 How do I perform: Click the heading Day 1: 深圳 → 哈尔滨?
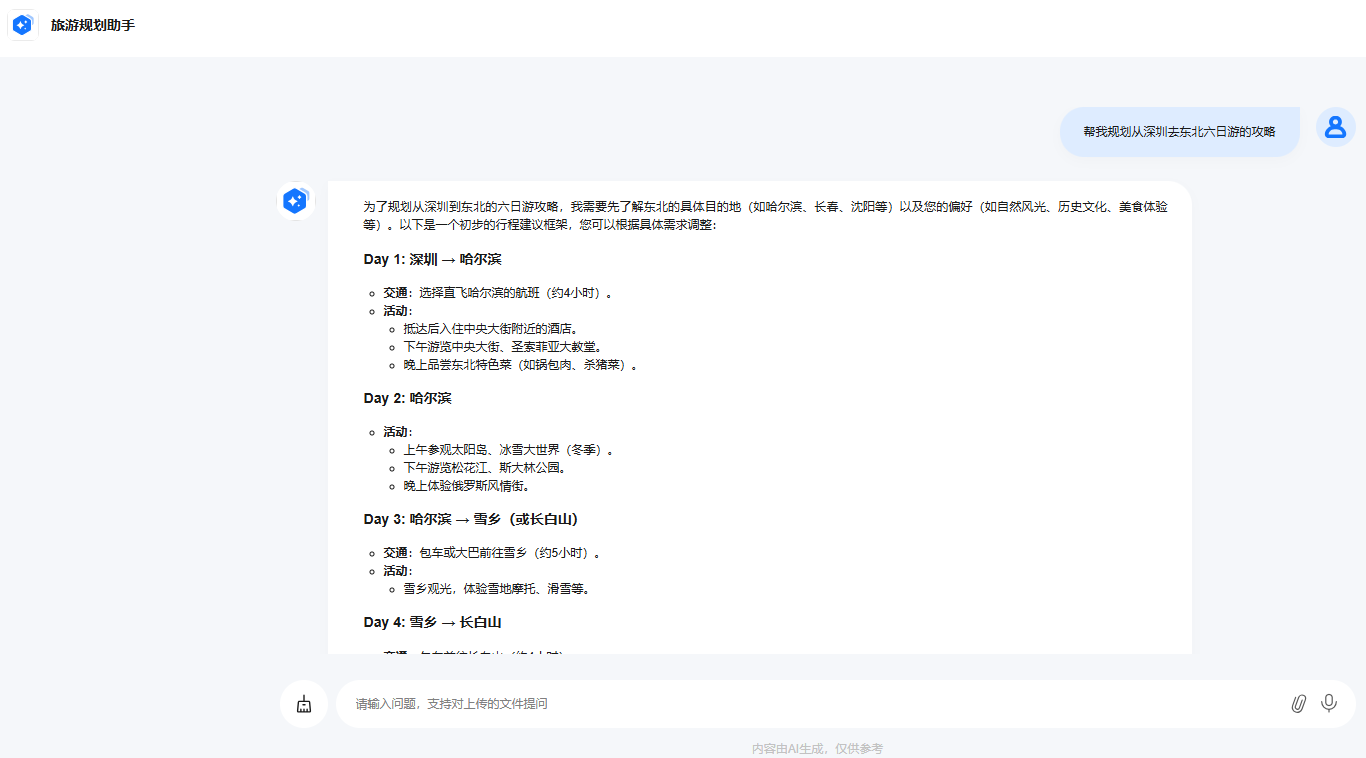[x=432, y=259]
